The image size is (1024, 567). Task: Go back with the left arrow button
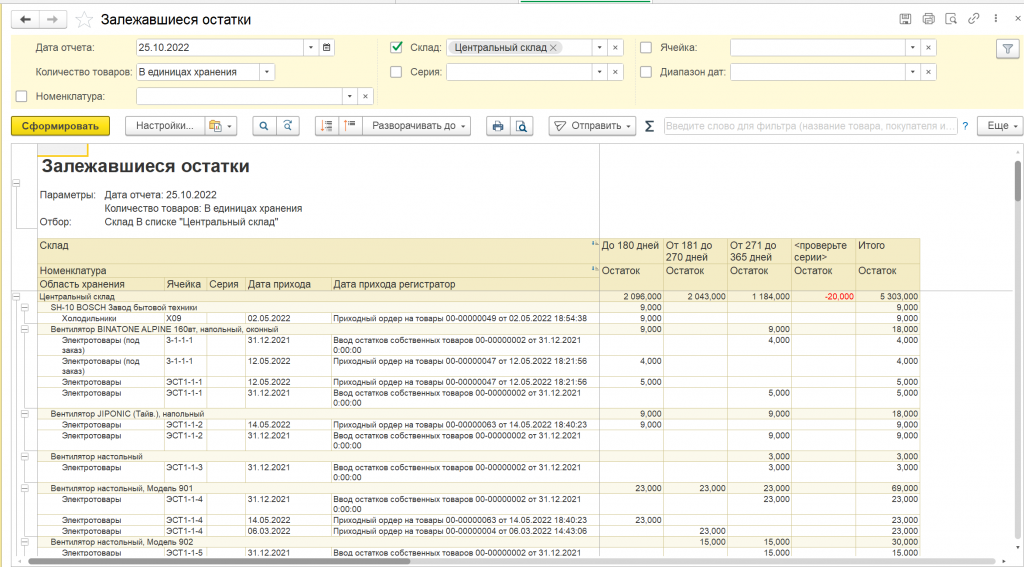[x=25, y=20]
